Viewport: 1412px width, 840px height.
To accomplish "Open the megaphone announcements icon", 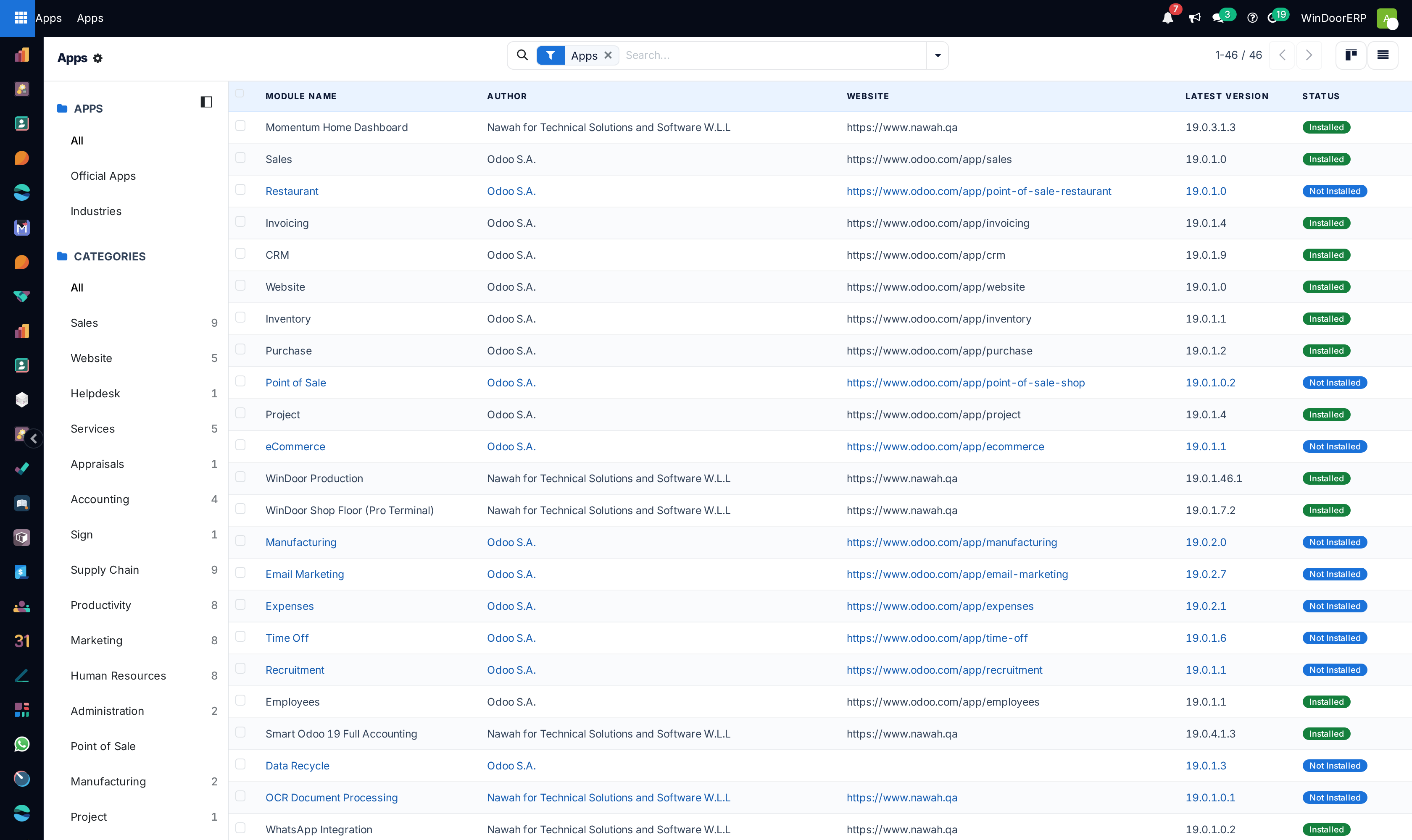I will [x=1194, y=18].
